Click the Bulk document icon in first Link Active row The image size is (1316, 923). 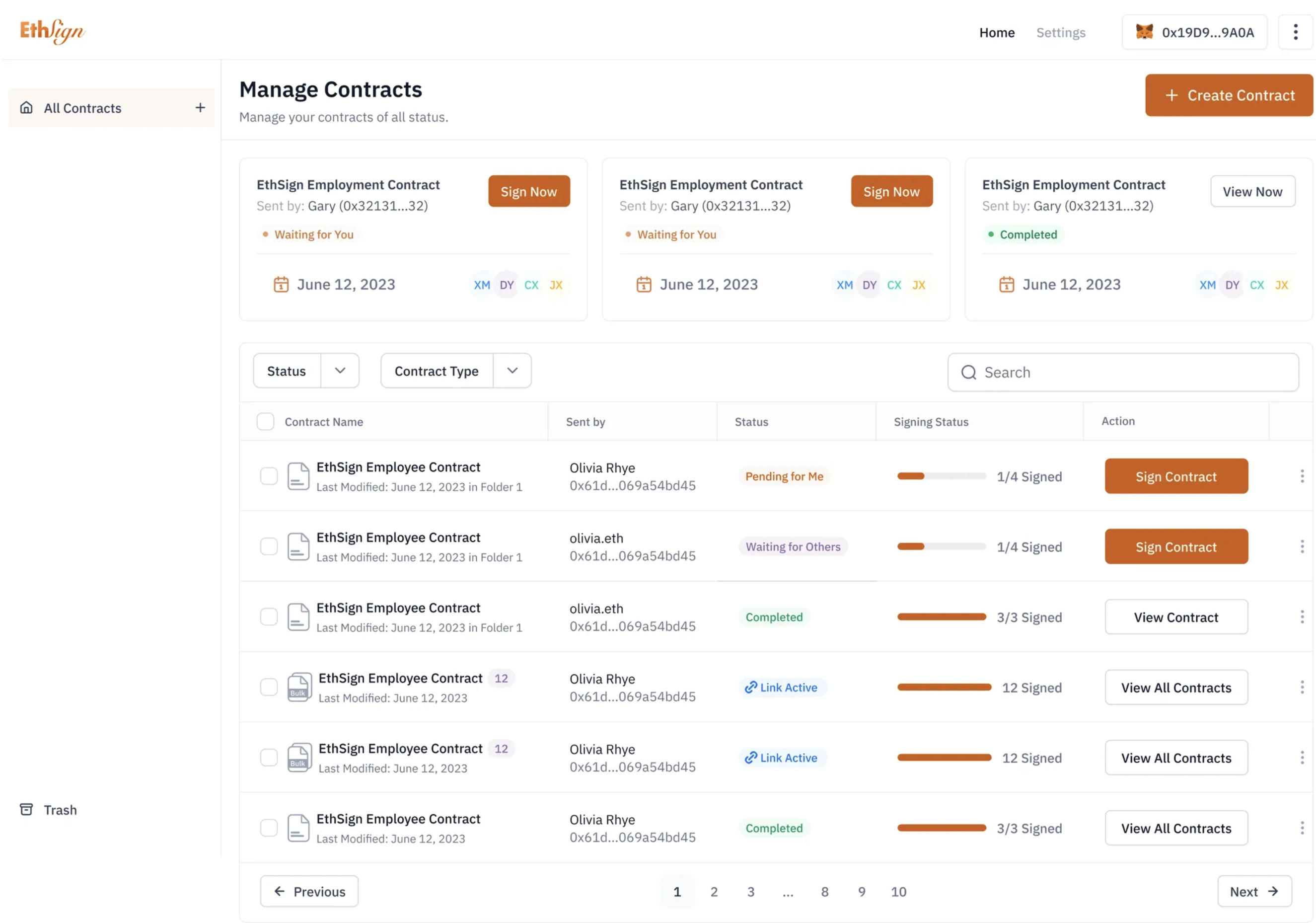299,687
